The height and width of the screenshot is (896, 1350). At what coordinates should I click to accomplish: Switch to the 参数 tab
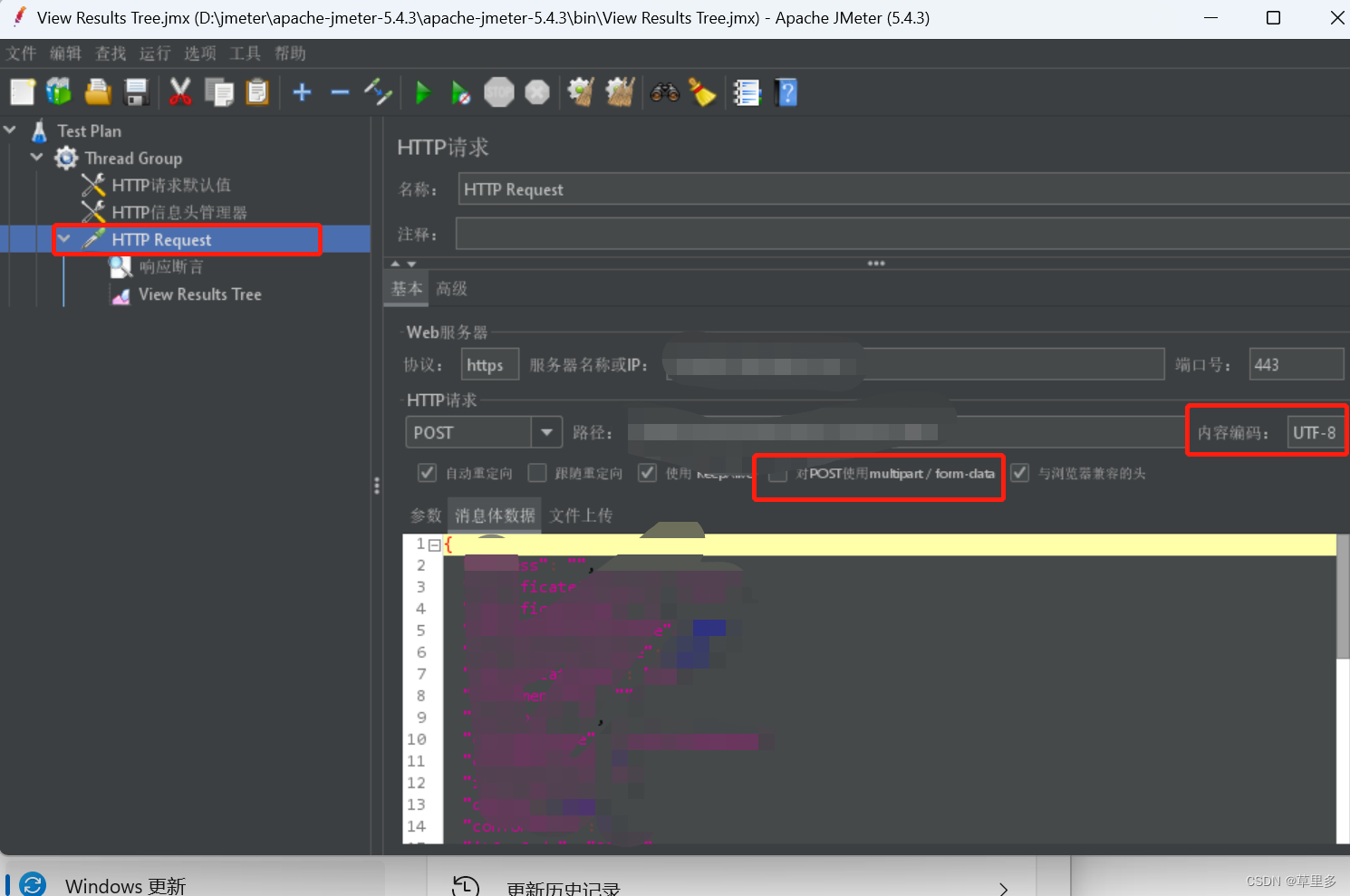[x=426, y=515]
